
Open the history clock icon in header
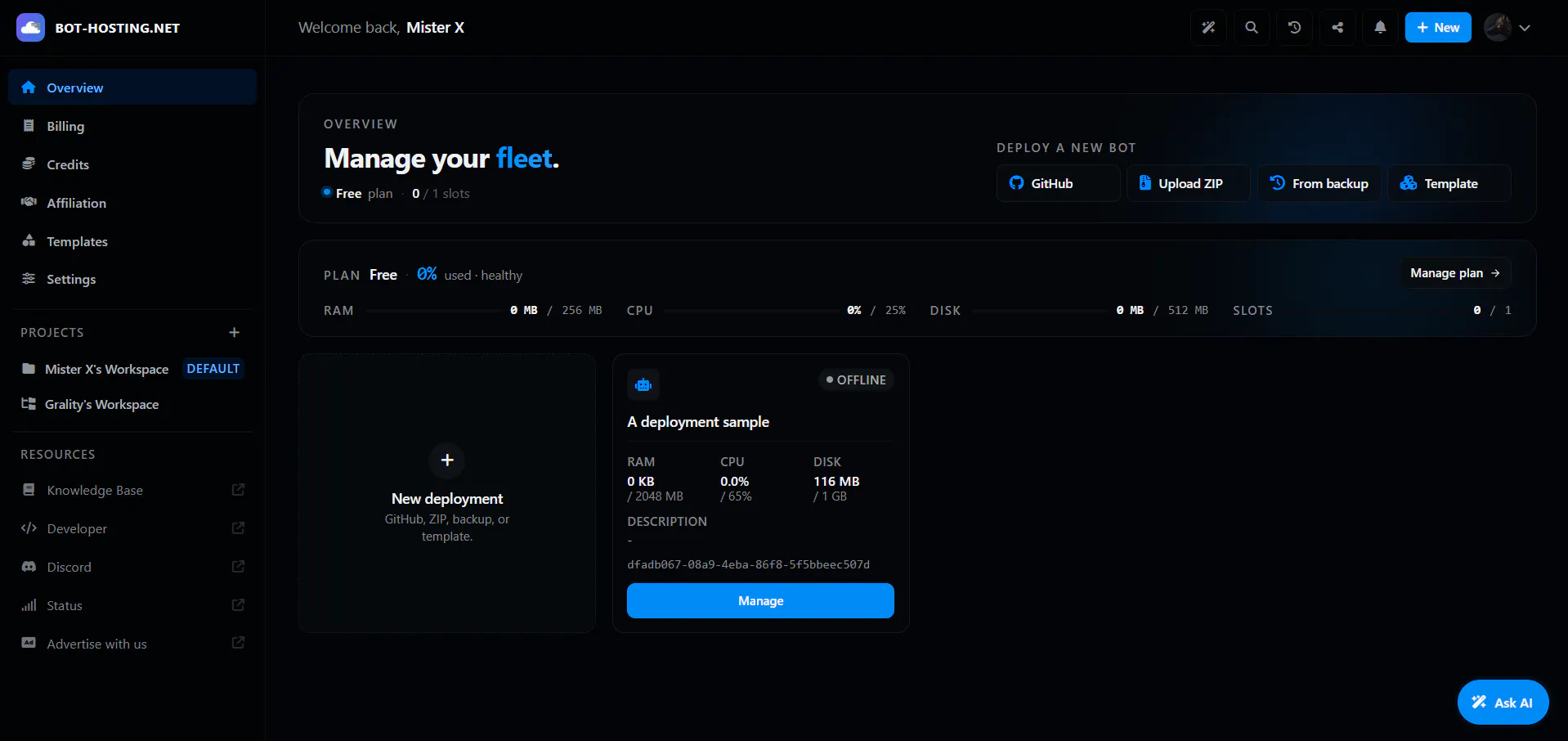[x=1294, y=28]
